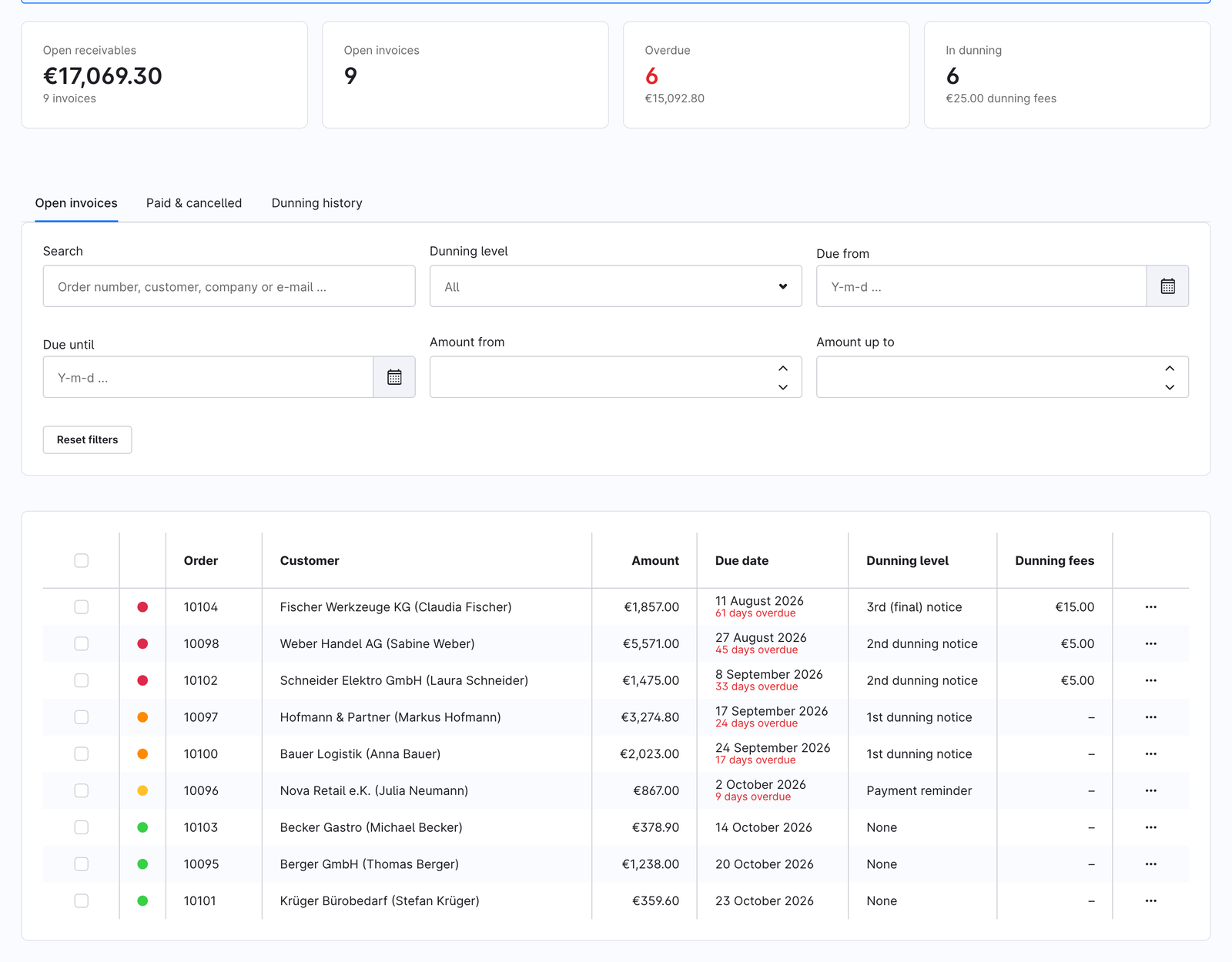Click the Due from date field
Image resolution: width=1232 pixels, height=962 pixels.
[981, 286]
